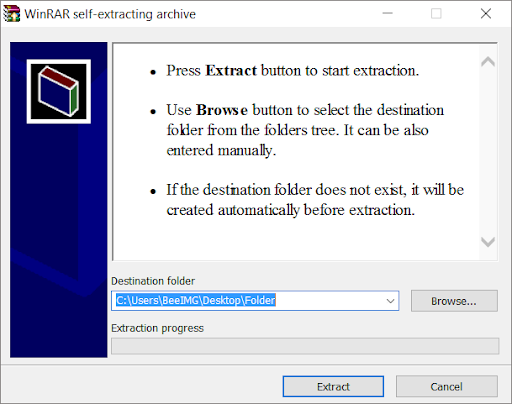
Task: Expand the Destination folder dropdown arrow
Action: [390, 301]
